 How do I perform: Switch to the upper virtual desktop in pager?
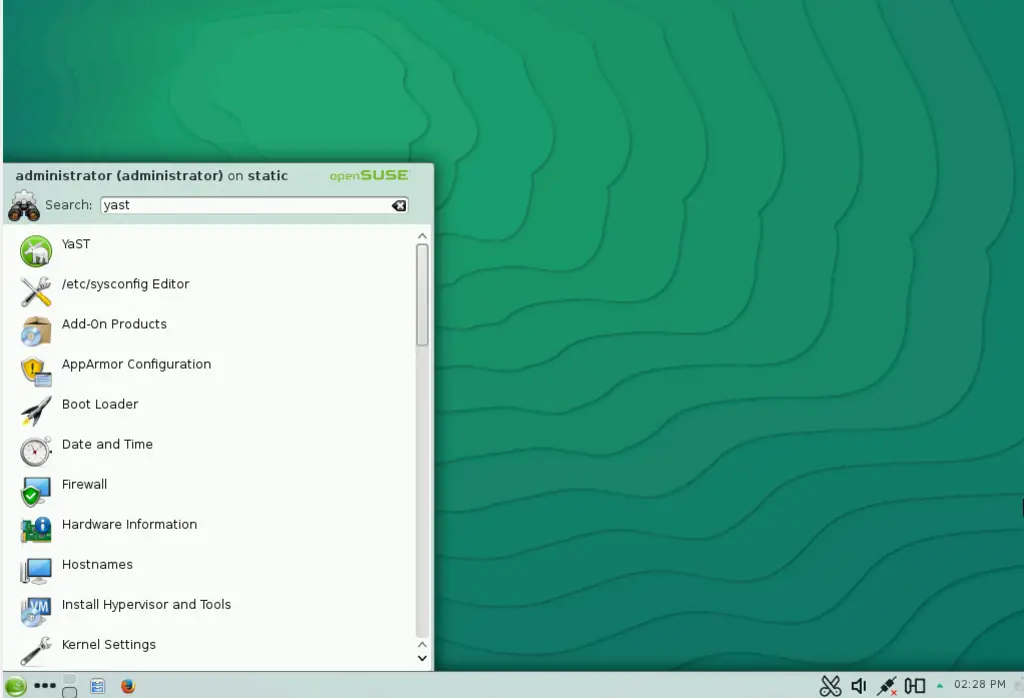tap(69, 679)
